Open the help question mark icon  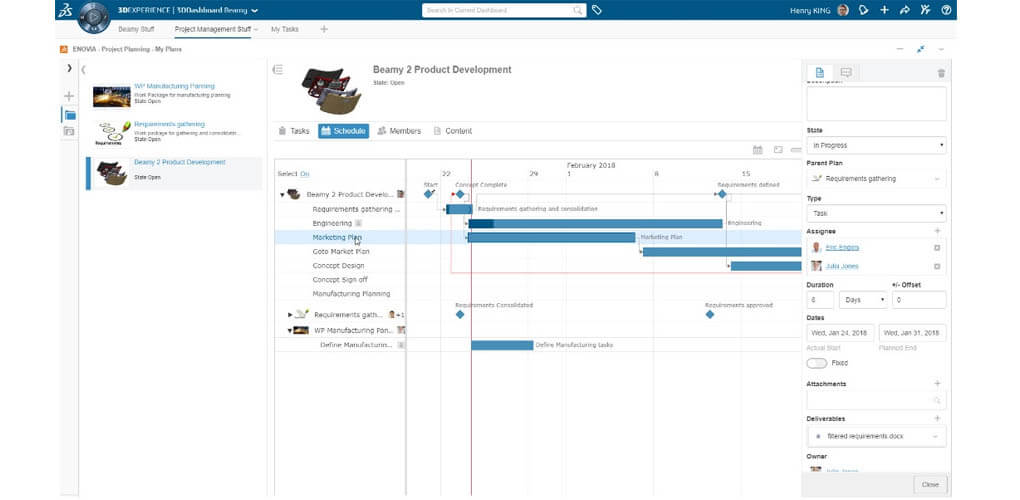click(x=946, y=10)
